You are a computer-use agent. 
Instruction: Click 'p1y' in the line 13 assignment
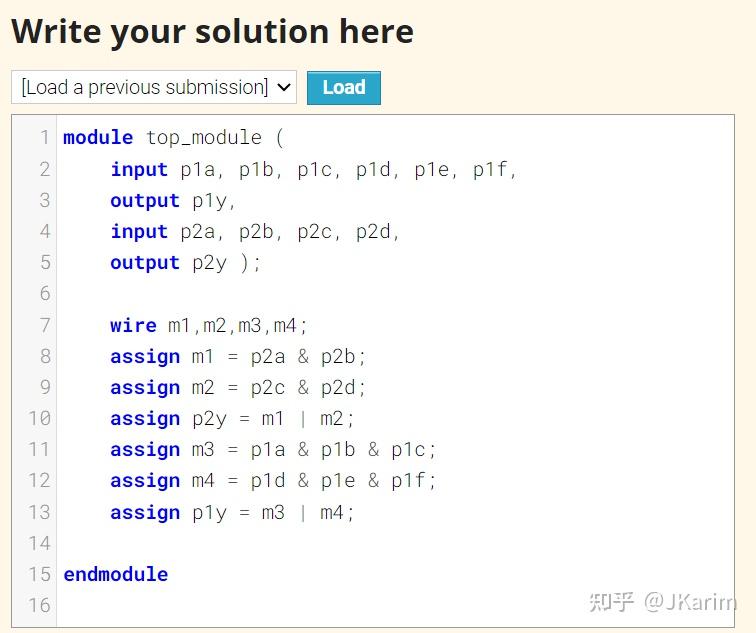click(x=210, y=512)
